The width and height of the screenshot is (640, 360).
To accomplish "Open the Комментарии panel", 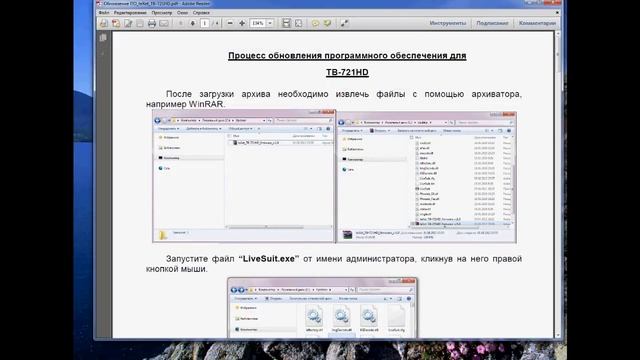I will 537,23.
